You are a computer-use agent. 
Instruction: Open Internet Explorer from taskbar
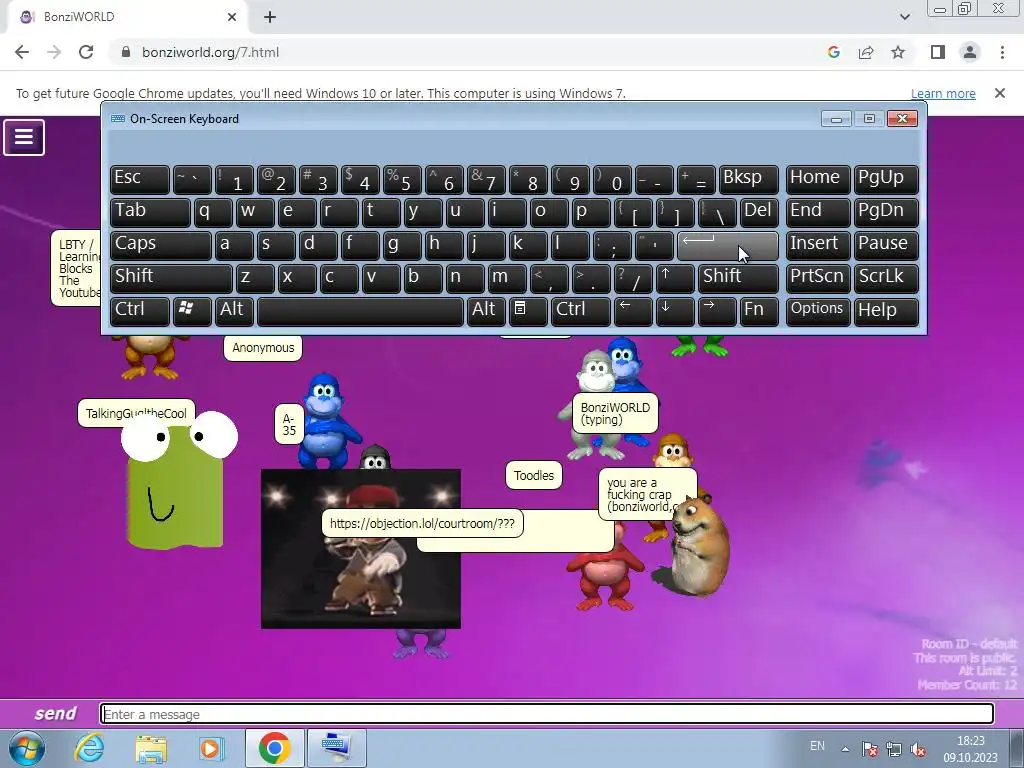pos(89,748)
